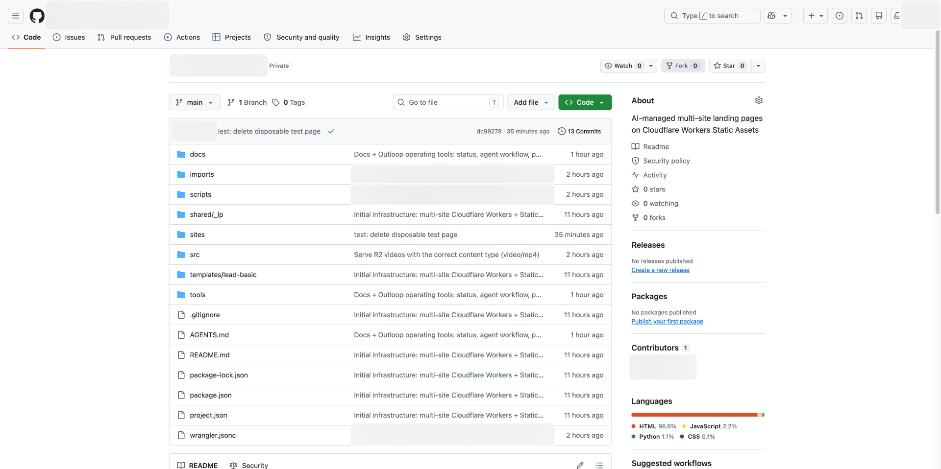Open the issues inbox icon in header
The width and height of the screenshot is (941, 469).
point(840,16)
